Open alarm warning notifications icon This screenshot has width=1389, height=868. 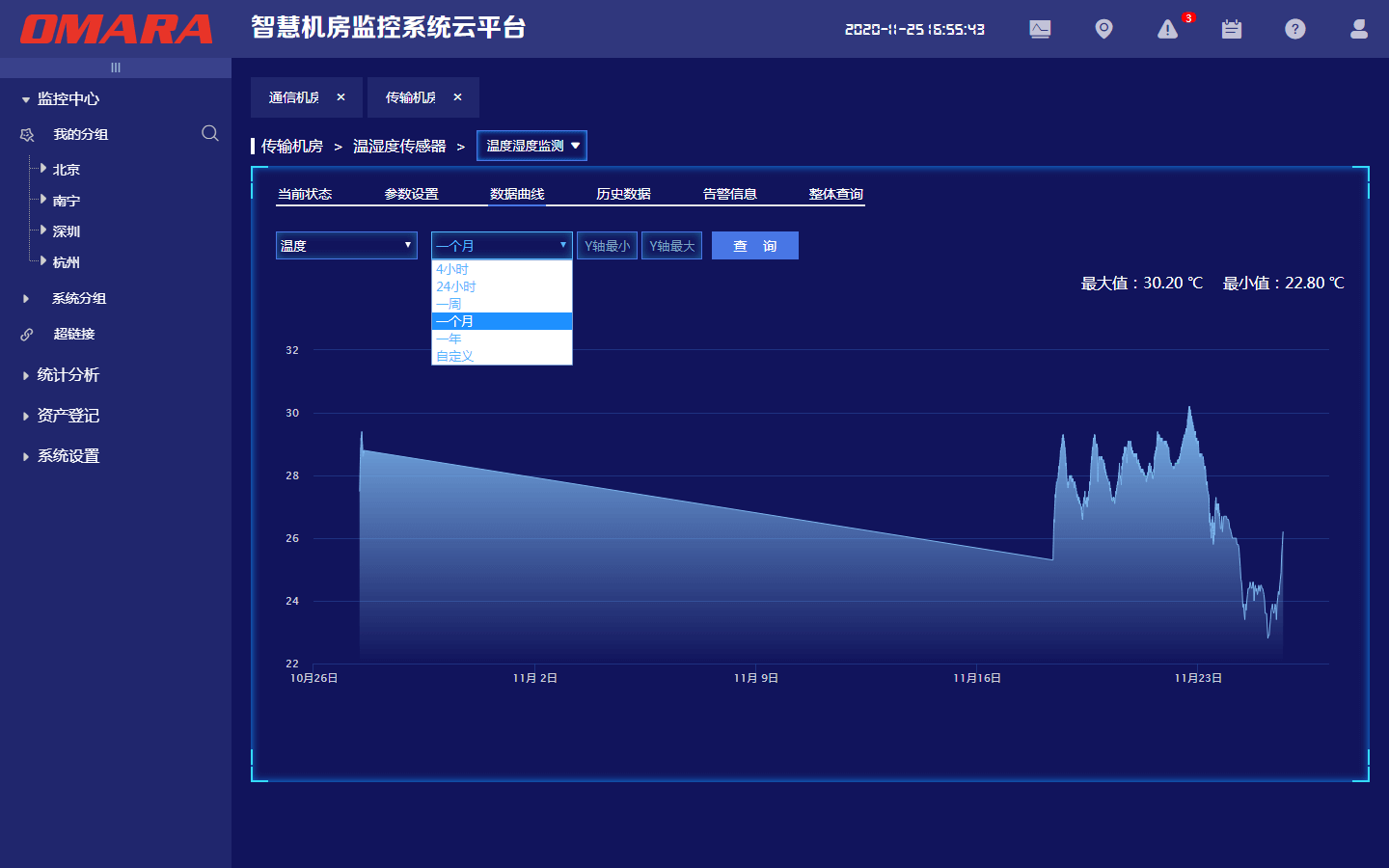click(x=1168, y=29)
